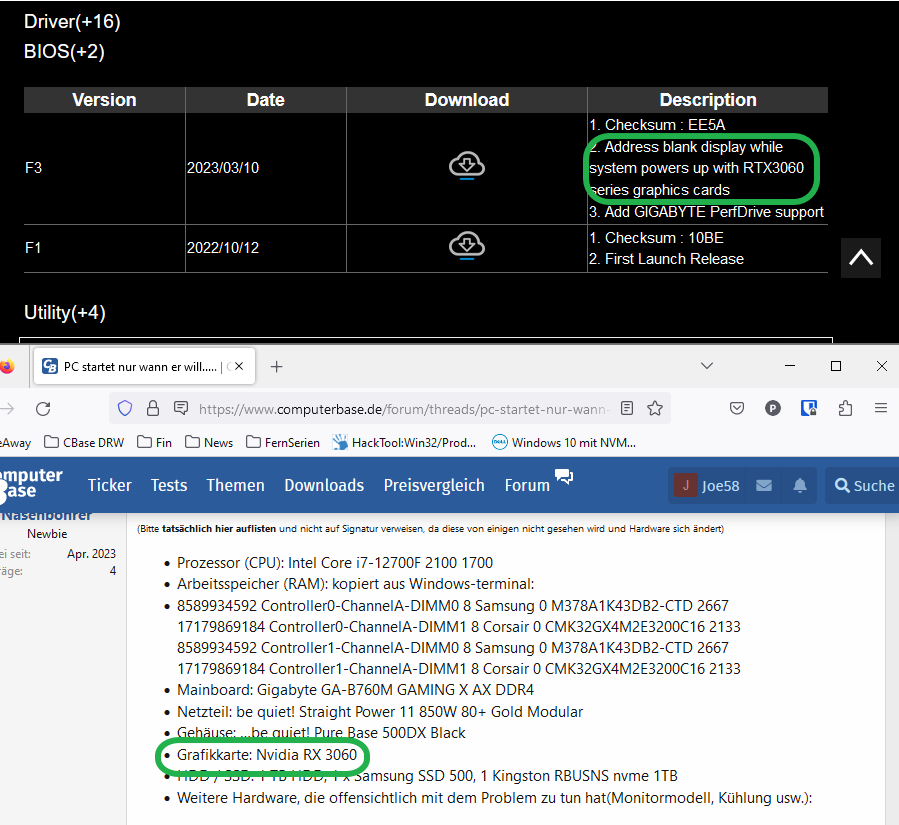Image resolution: width=899 pixels, height=825 pixels.
Task: Open the messages envelope icon
Action: pyautogui.click(x=764, y=486)
